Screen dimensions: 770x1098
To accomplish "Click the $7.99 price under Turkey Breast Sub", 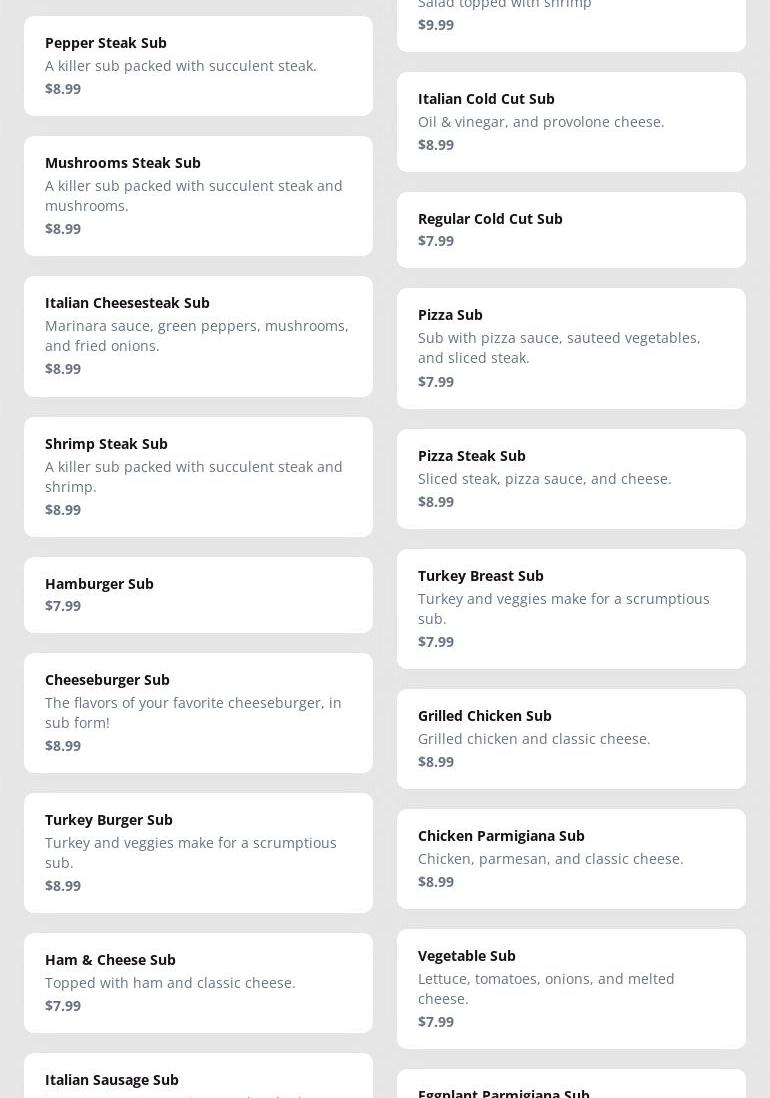I will [x=436, y=641].
